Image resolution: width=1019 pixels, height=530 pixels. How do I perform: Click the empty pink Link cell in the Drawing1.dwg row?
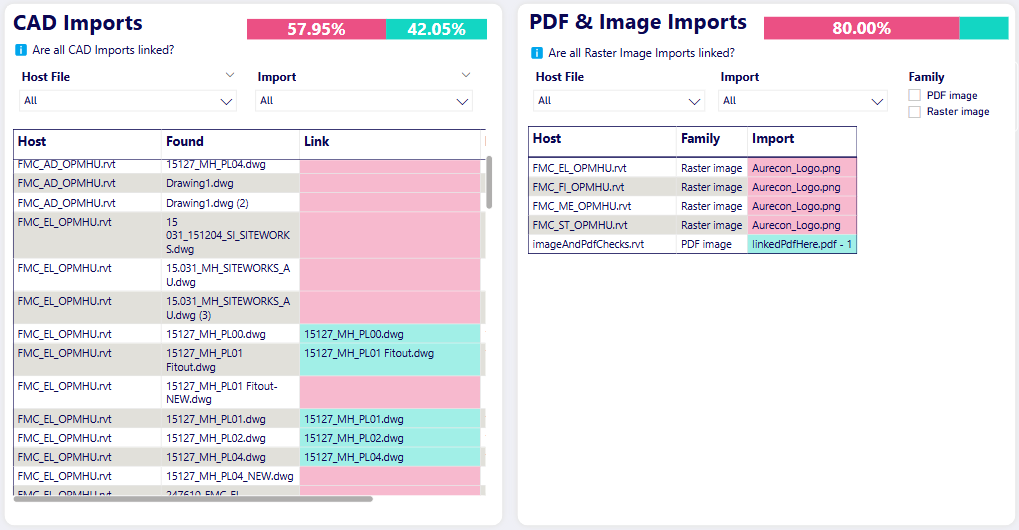point(390,183)
